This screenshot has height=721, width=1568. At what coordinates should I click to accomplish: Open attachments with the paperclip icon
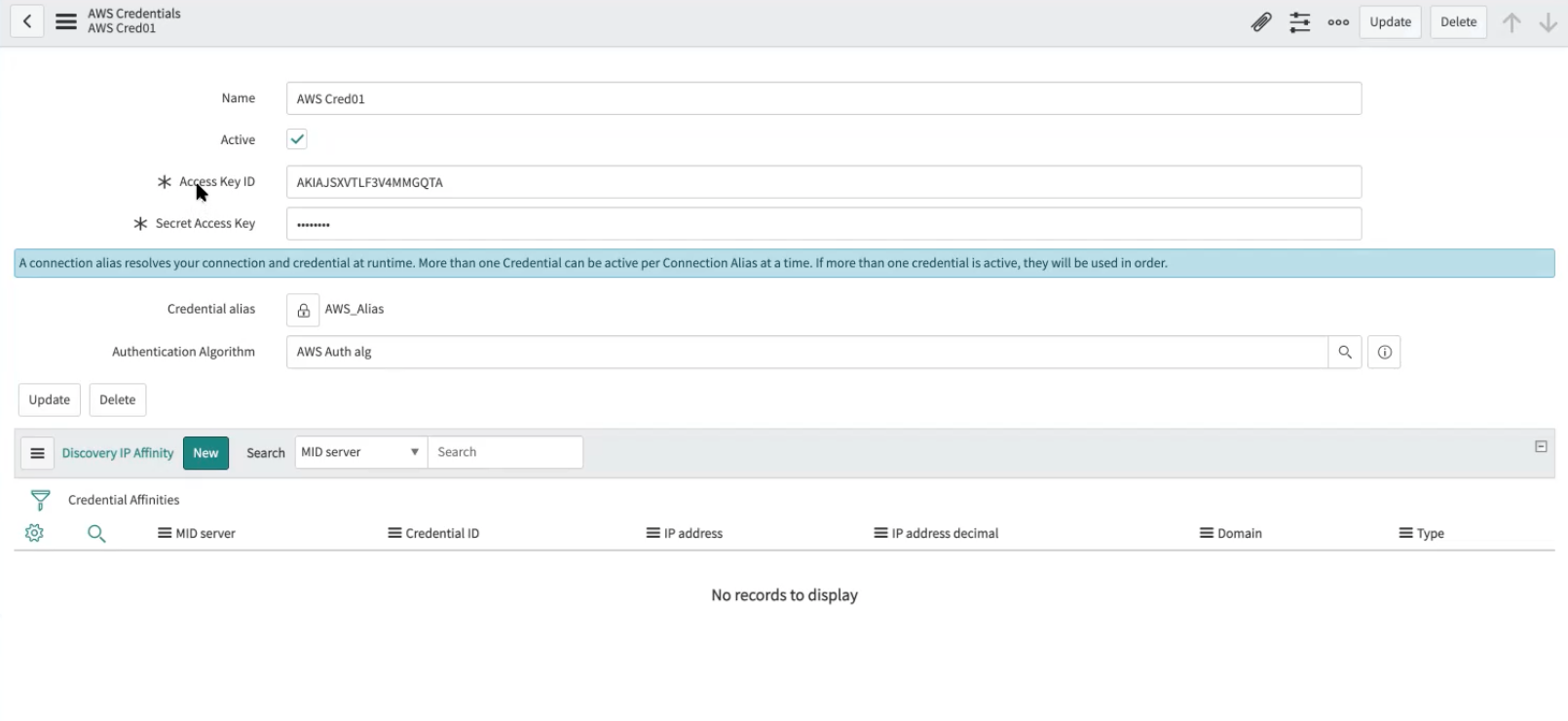[x=1261, y=21]
